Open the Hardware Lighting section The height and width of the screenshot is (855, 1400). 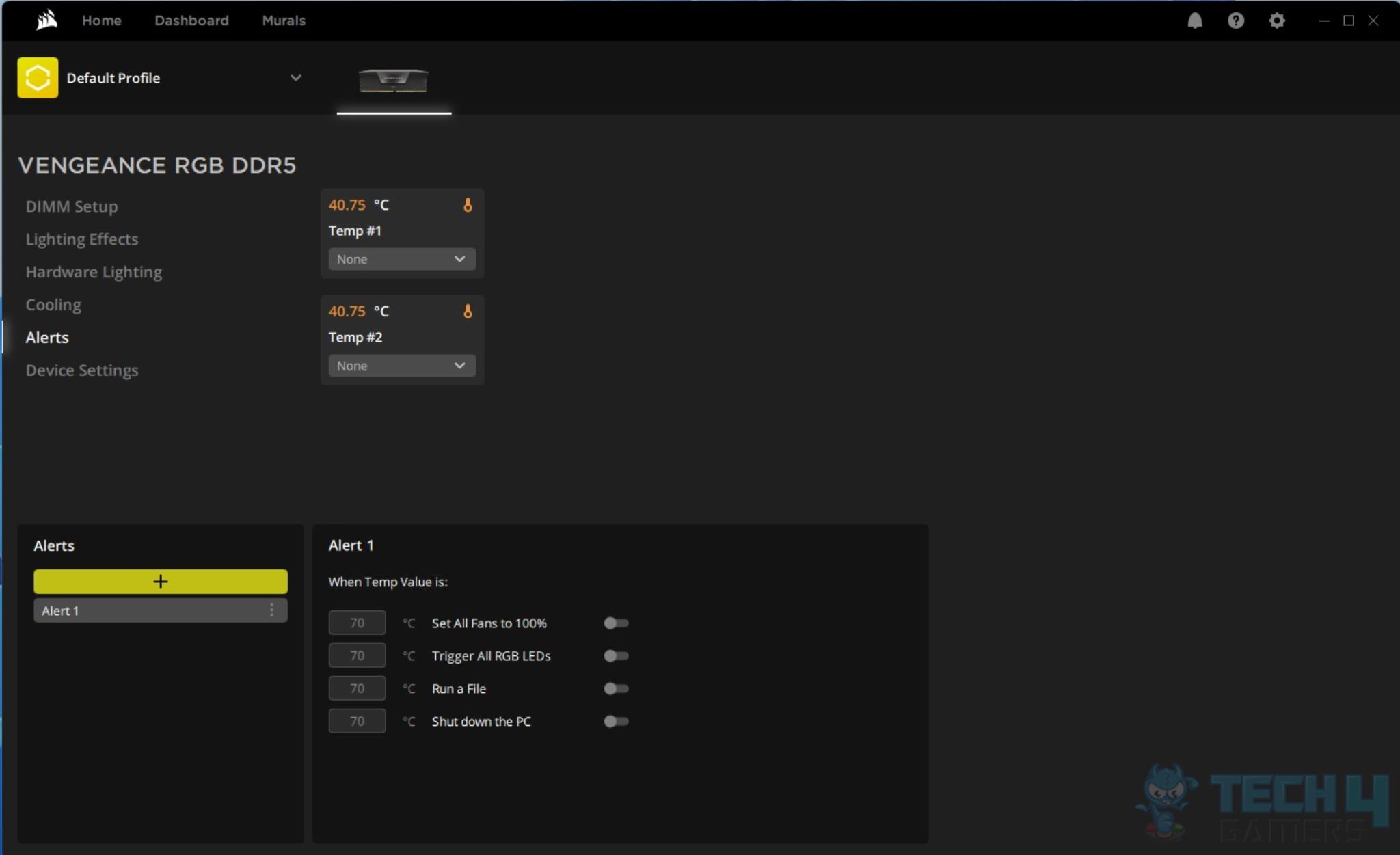point(94,272)
